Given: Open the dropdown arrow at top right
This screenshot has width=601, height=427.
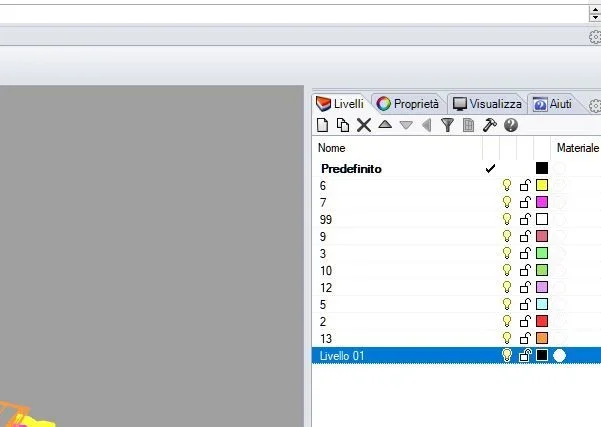Looking at the screenshot, I should click(594, 14).
